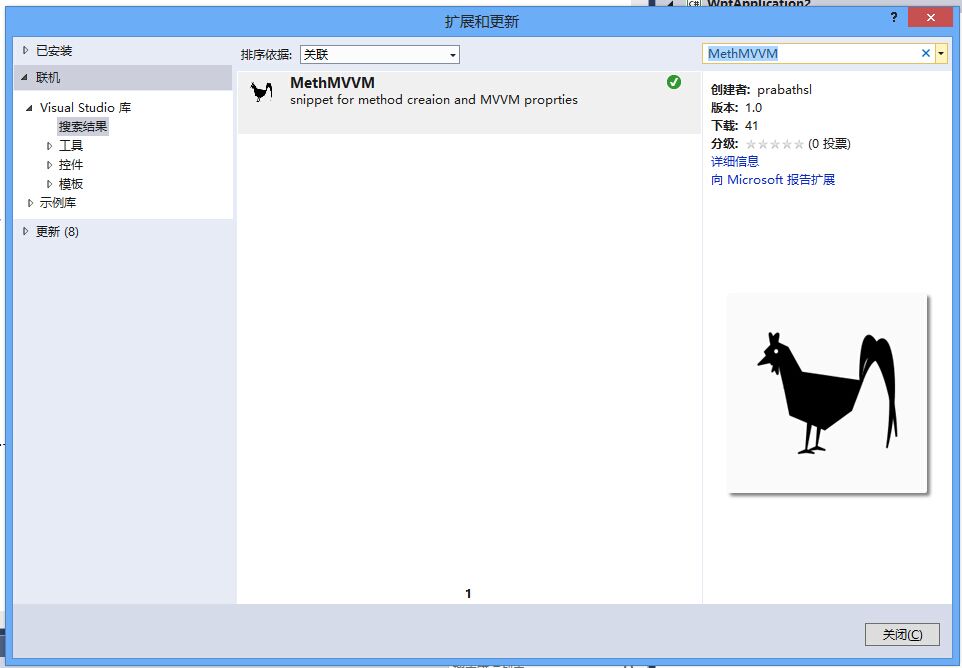Clear the search box with the X icon
962x668 pixels.
pos(926,53)
